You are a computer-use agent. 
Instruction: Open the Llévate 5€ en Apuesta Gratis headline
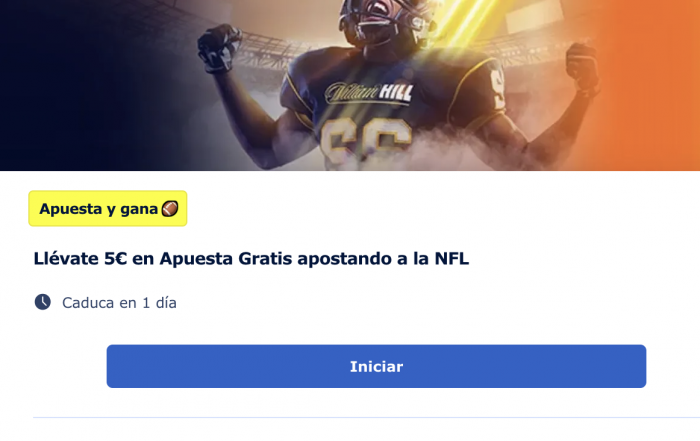coord(251,258)
